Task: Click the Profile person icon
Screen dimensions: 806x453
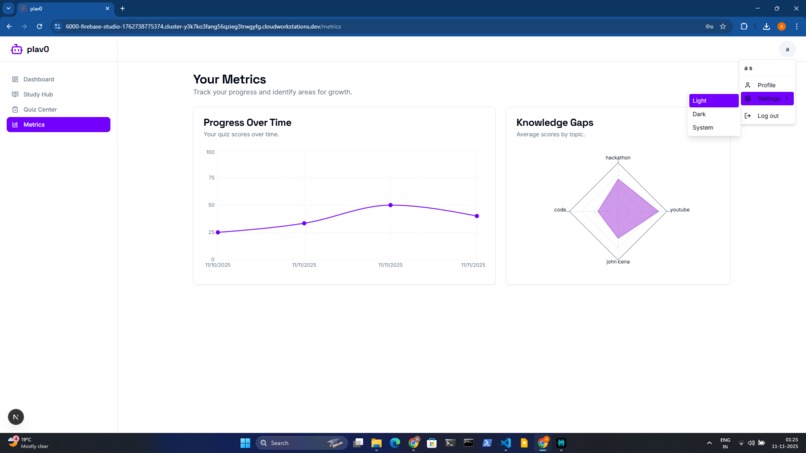Action: (747, 85)
